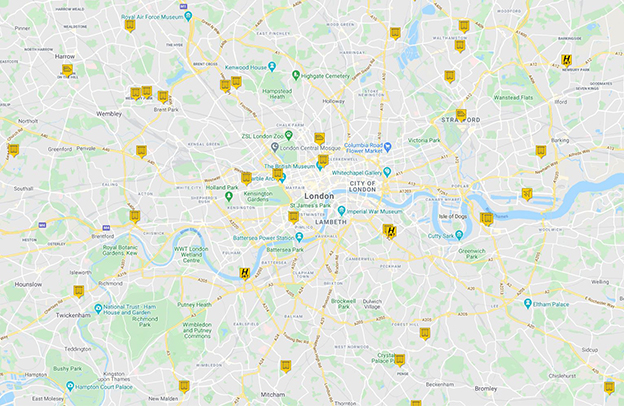Open the yellow marker near Forest Hill

[425, 334]
